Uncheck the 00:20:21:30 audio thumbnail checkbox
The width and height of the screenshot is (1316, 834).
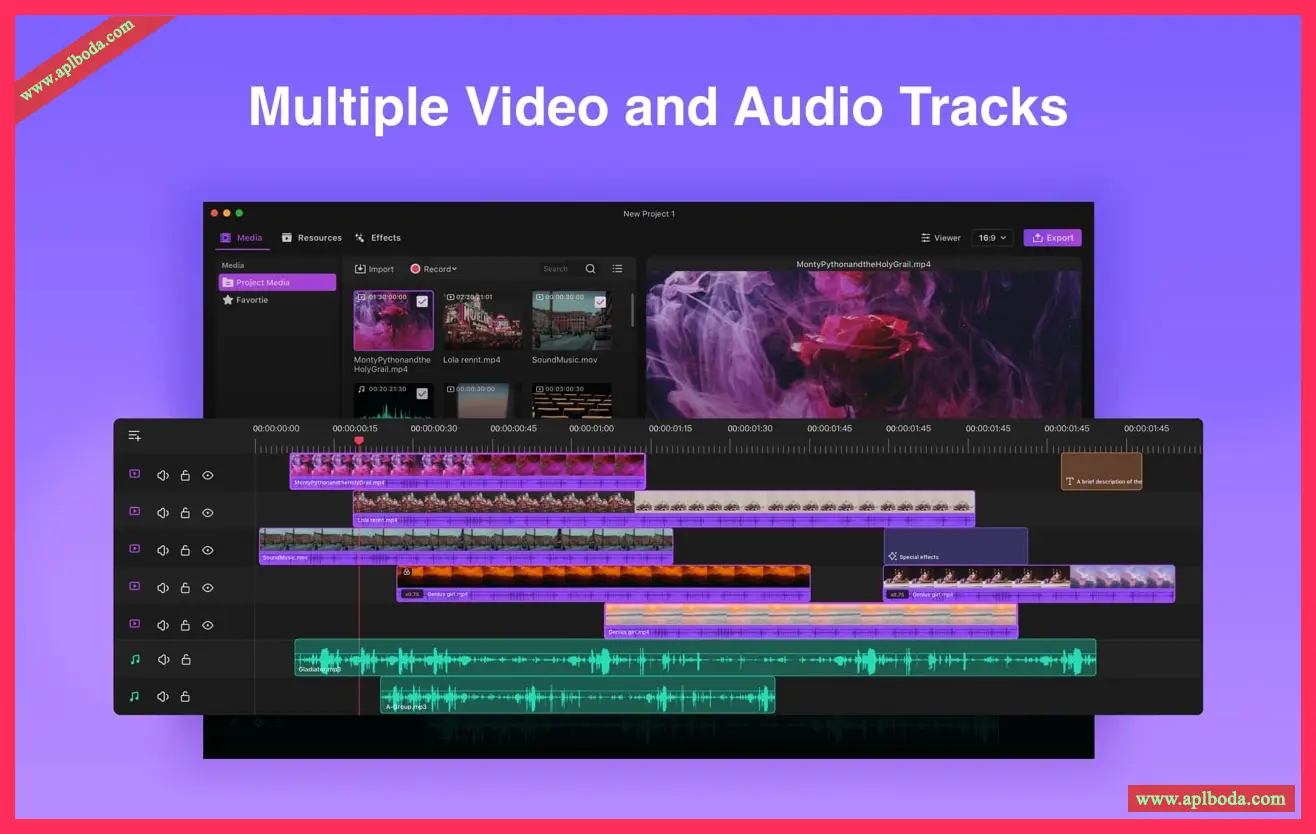point(422,394)
